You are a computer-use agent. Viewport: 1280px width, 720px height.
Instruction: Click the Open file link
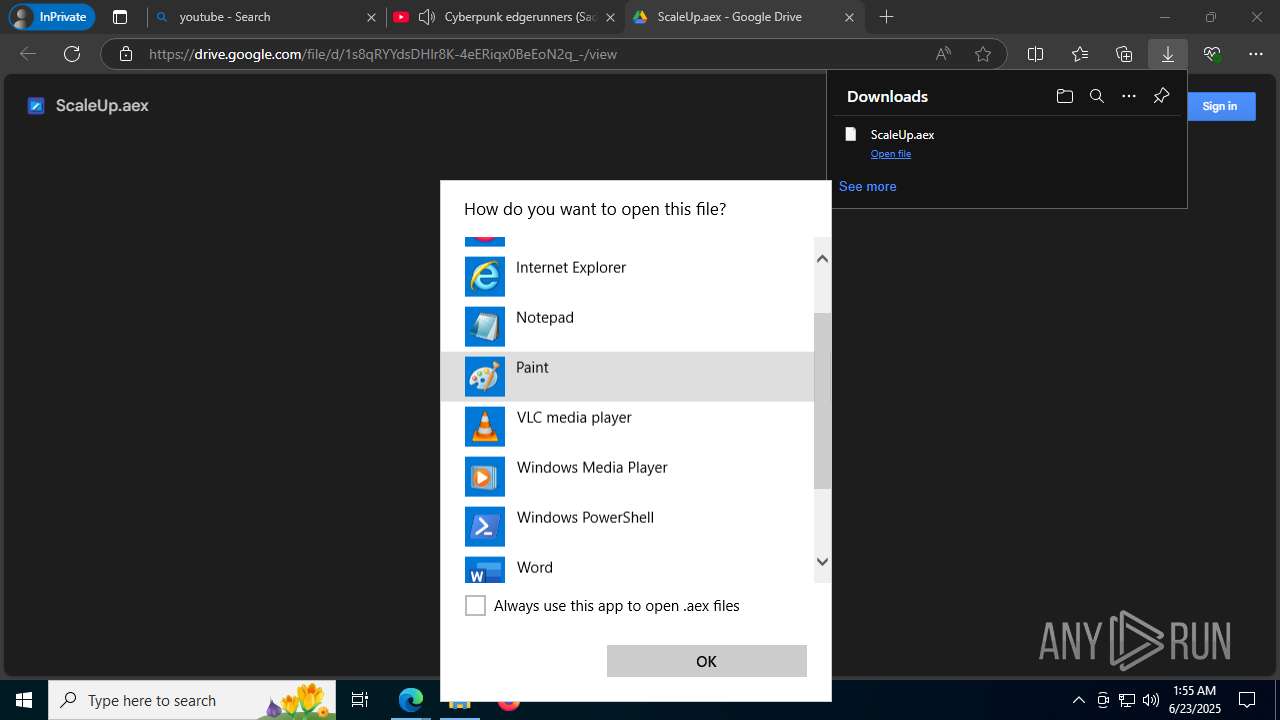(890, 154)
